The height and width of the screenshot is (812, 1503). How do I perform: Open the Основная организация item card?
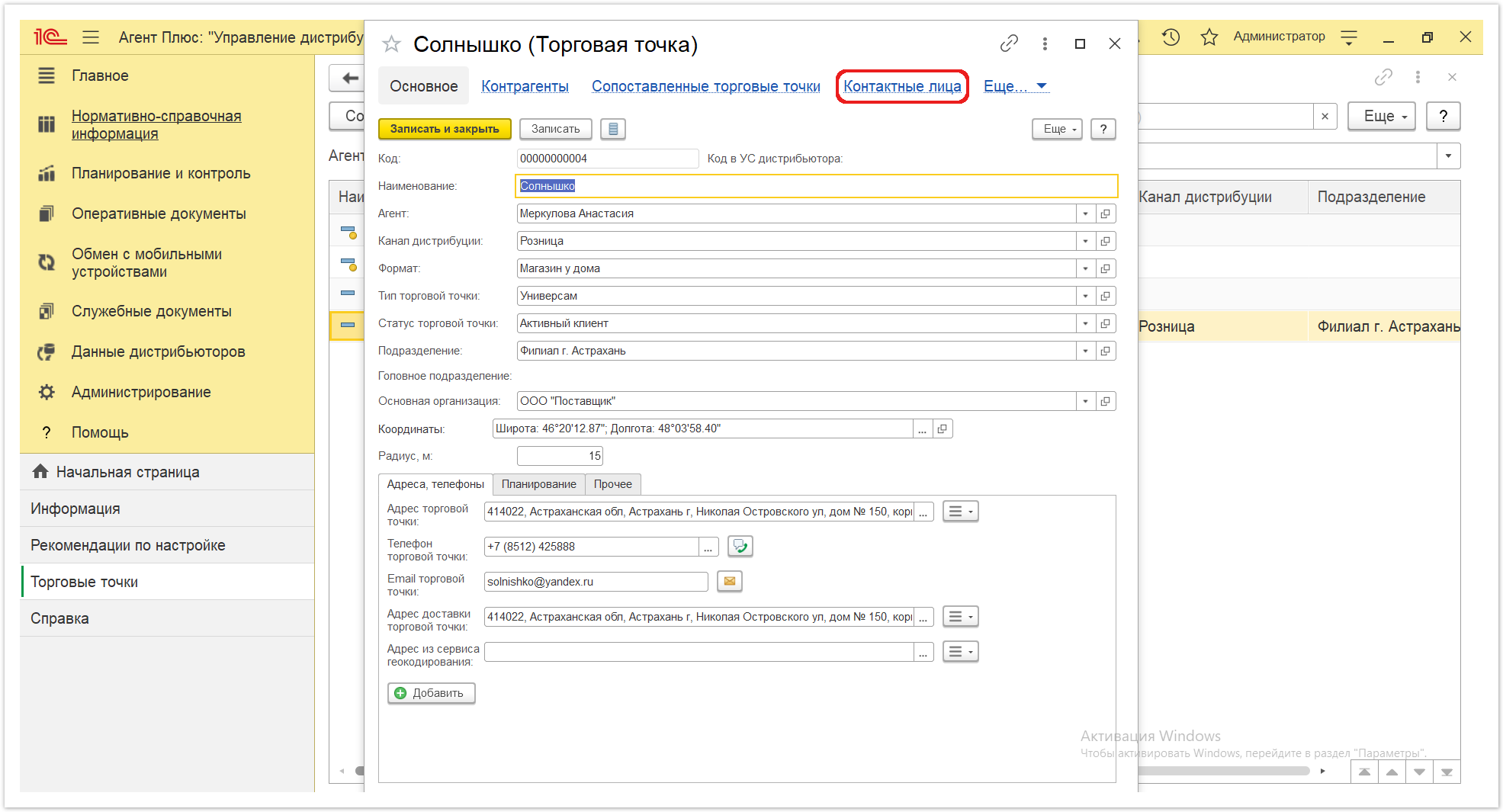point(1105,401)
